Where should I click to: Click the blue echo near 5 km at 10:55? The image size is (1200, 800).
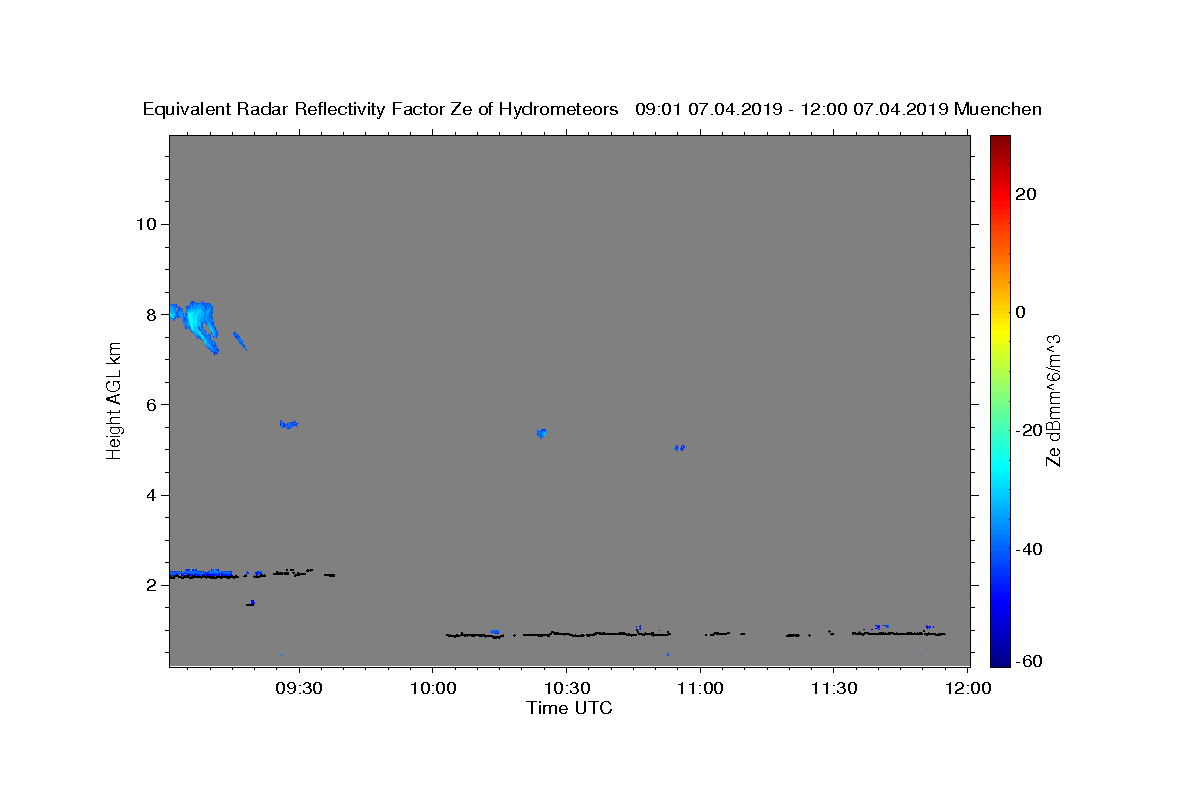click(679, 448)
